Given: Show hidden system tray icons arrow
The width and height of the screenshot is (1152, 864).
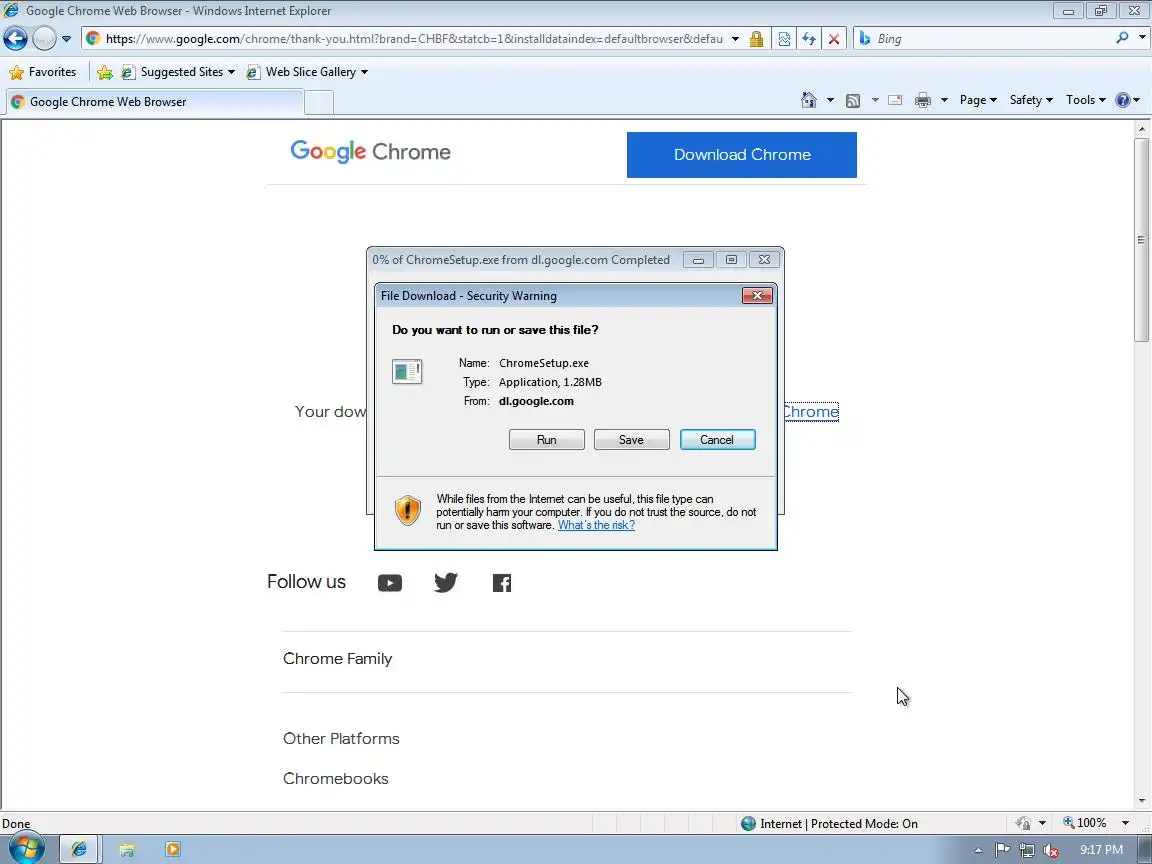Looking at the screenshot, I should pos(978,850).
